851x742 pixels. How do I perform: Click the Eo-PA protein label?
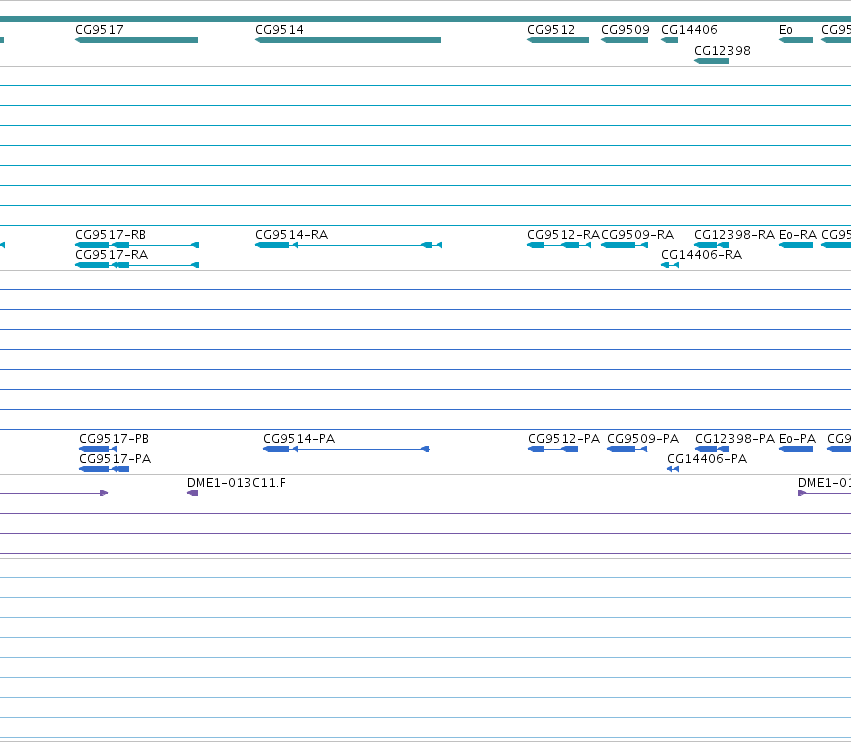(x=797, y=439)
